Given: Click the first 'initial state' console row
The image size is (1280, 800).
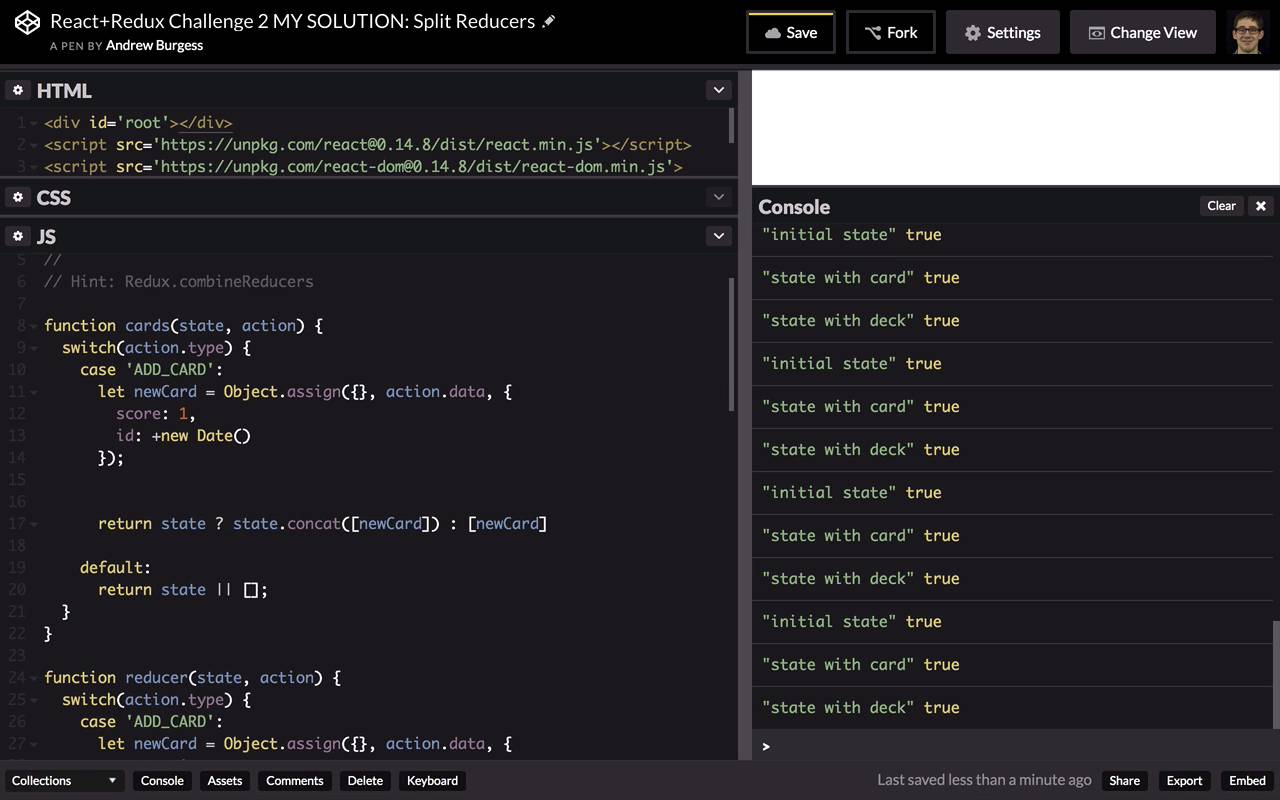Looking at the screenshot, I should point(1011,235).
